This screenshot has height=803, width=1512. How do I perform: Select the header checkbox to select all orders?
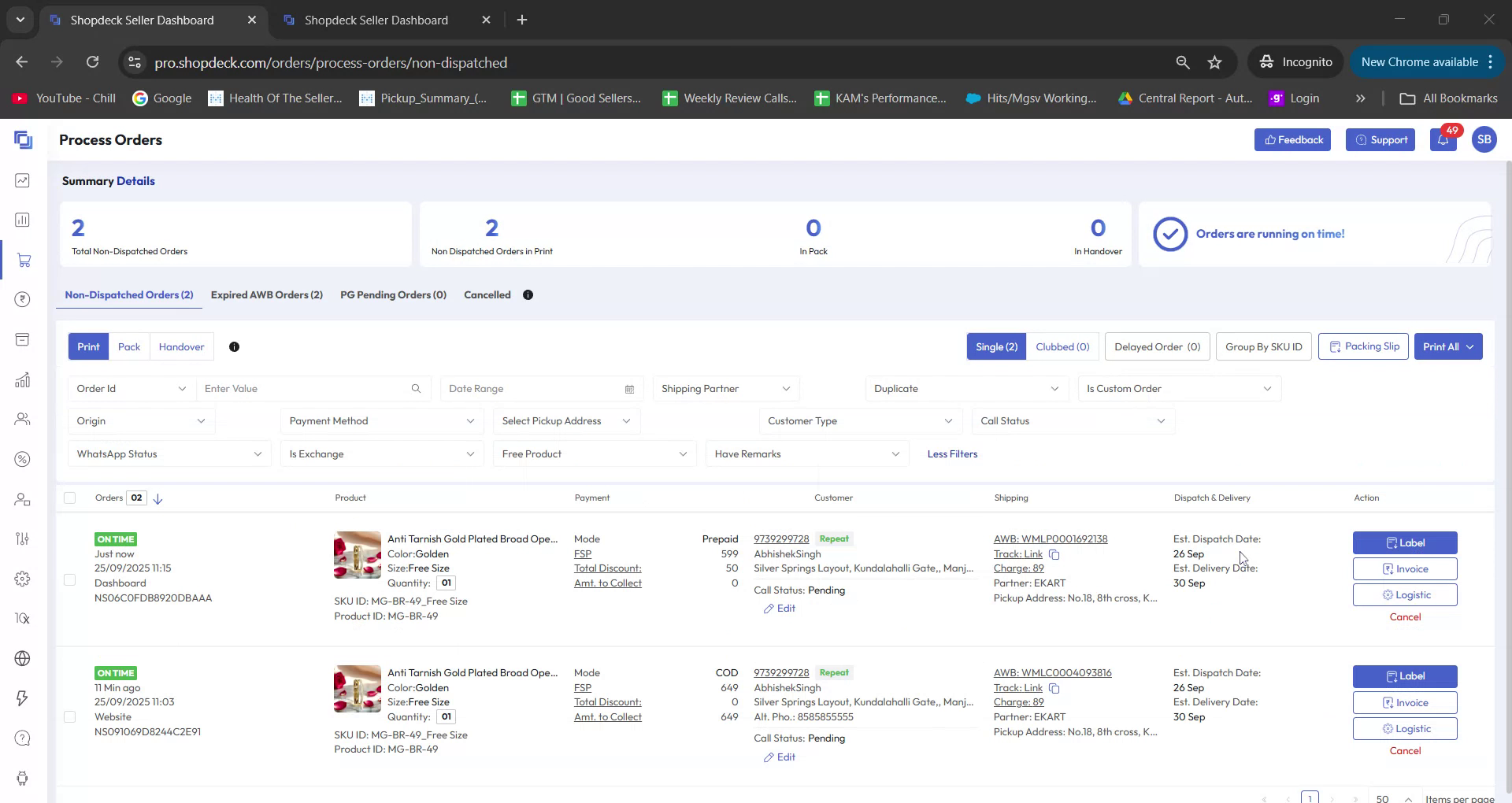pos(70,498)
